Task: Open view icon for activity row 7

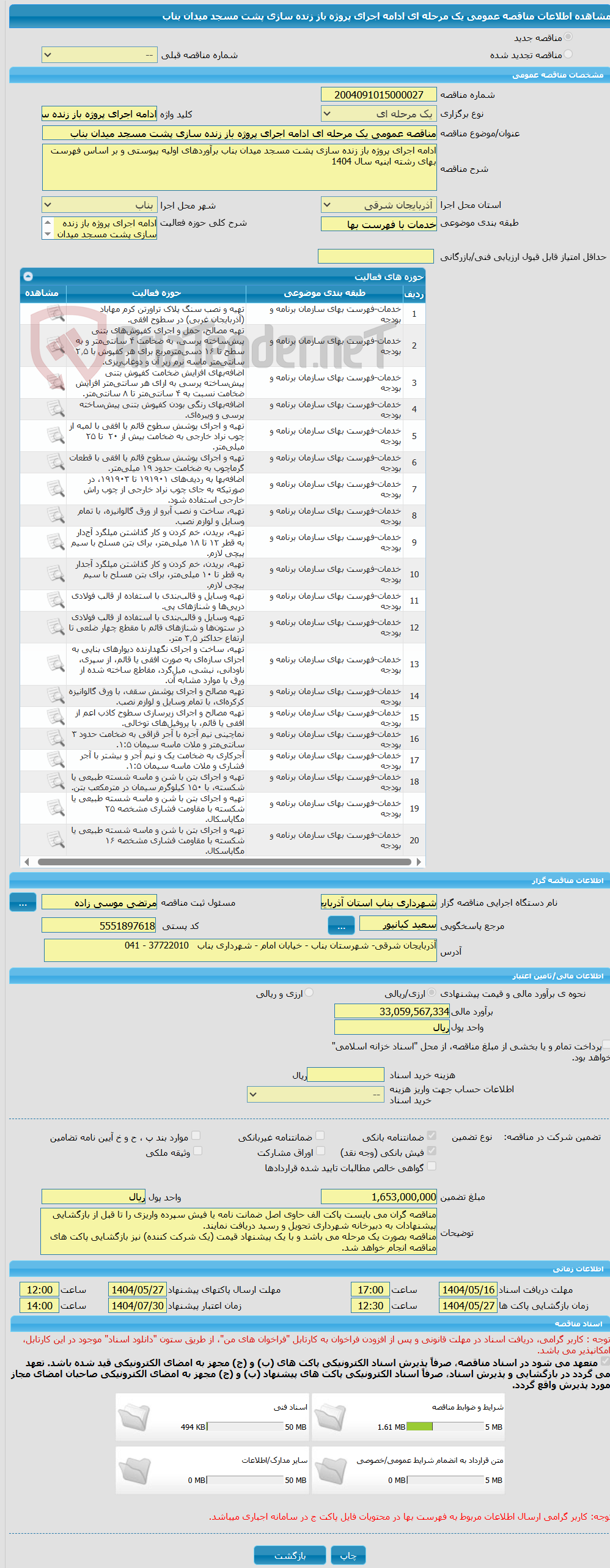Action: coord(56,489)
